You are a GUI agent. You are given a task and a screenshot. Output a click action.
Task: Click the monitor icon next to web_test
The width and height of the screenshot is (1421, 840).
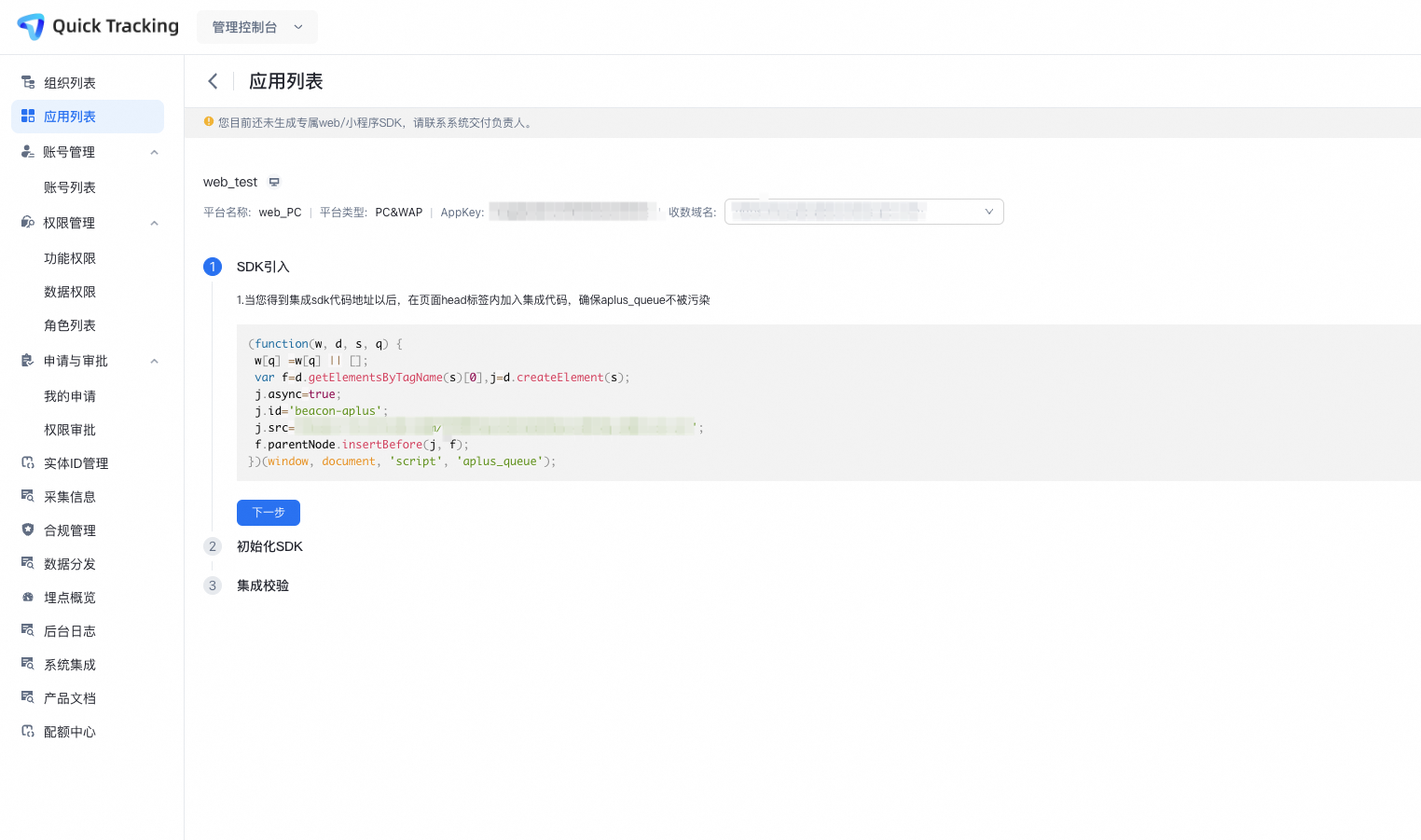(274, 183)
